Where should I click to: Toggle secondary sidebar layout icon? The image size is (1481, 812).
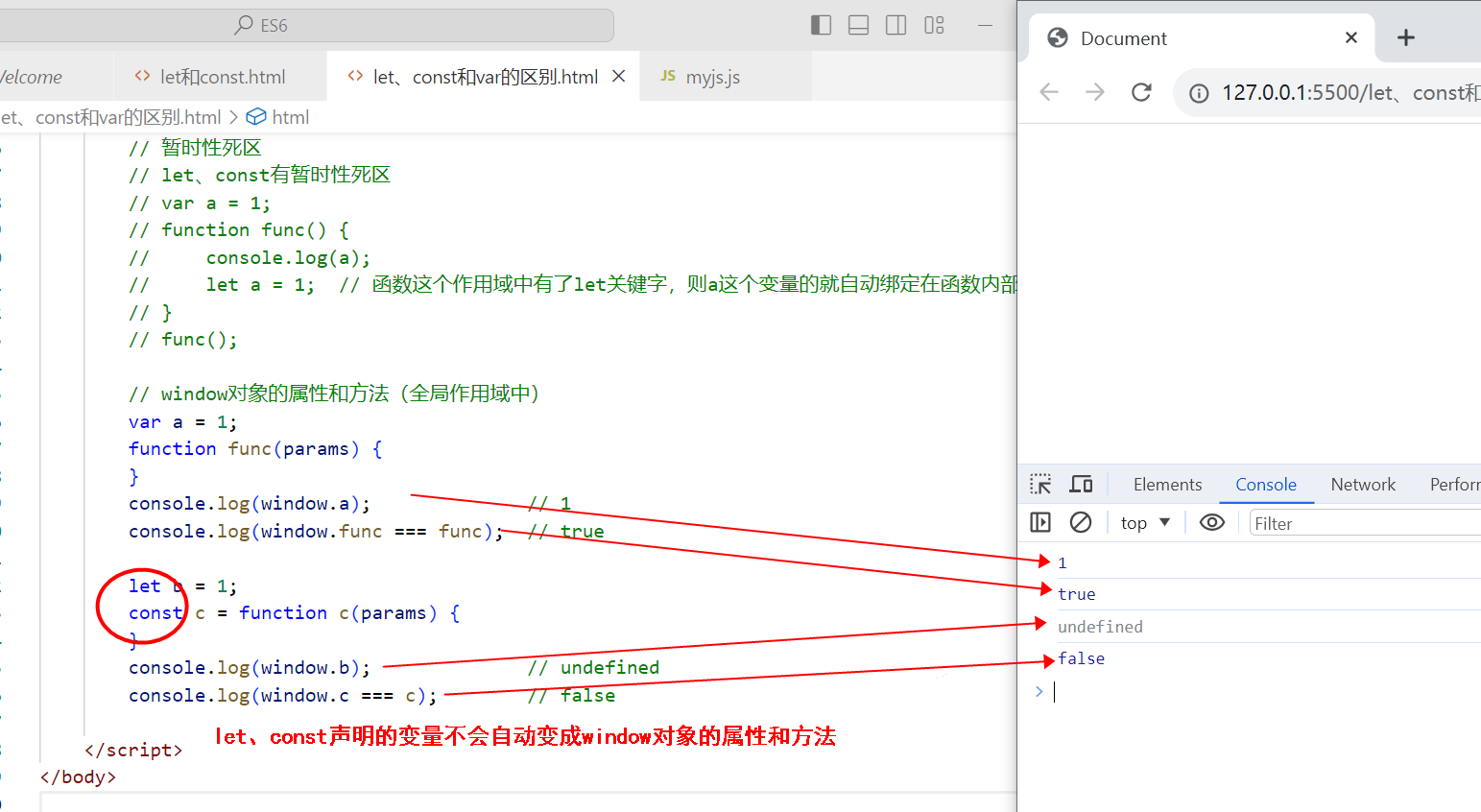pyautogui.click(x=896, y=25)
